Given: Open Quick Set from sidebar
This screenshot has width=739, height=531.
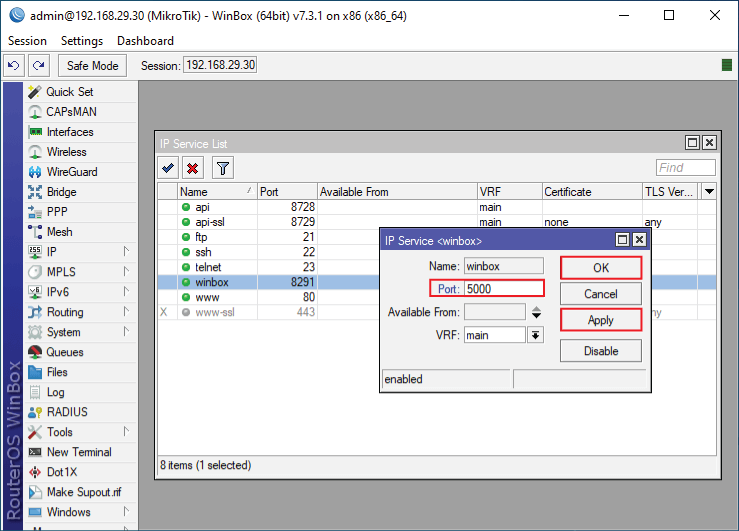Looking at the screenshot, I should [80, 92].
